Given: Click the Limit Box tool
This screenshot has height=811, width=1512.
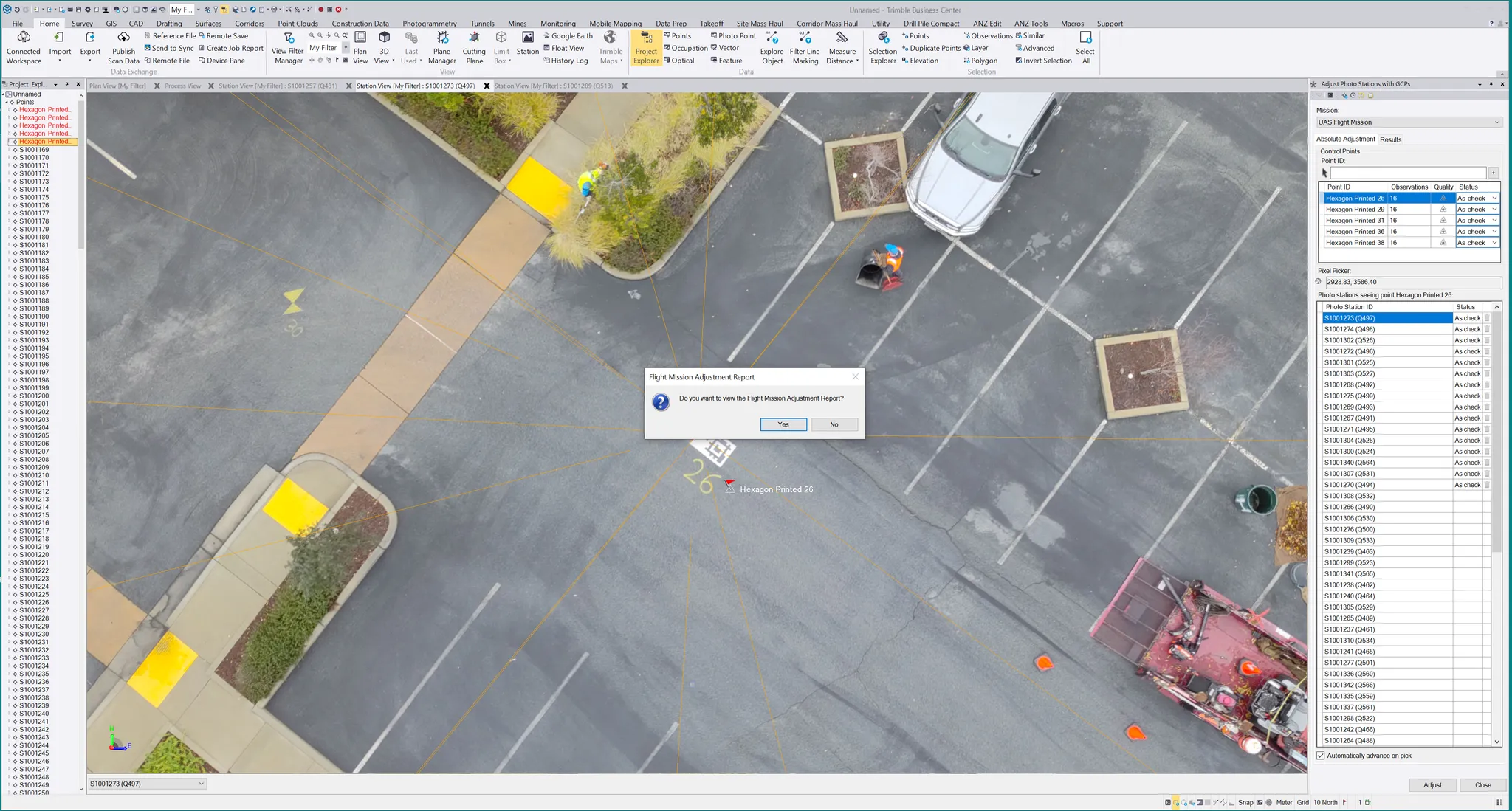Looking at the screenshot, I should click(x=501, y=48).
